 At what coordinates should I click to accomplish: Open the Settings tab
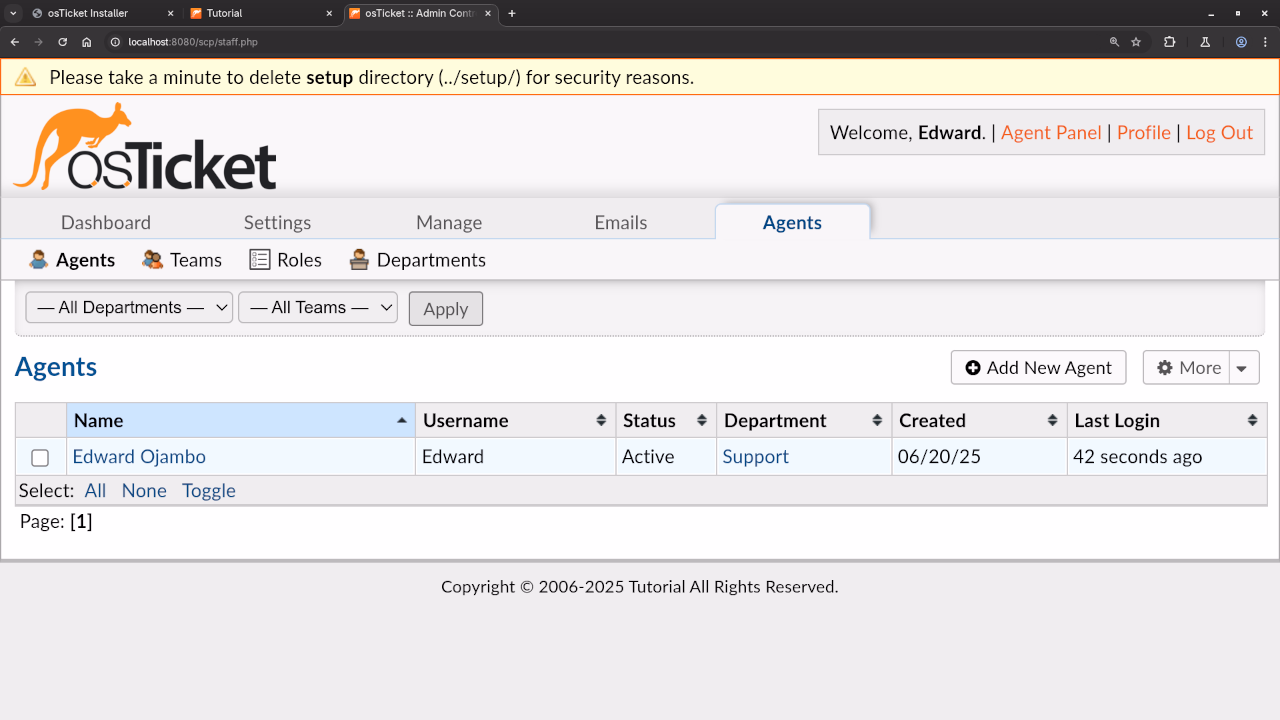pyautogui.click(x=277, y=222)
